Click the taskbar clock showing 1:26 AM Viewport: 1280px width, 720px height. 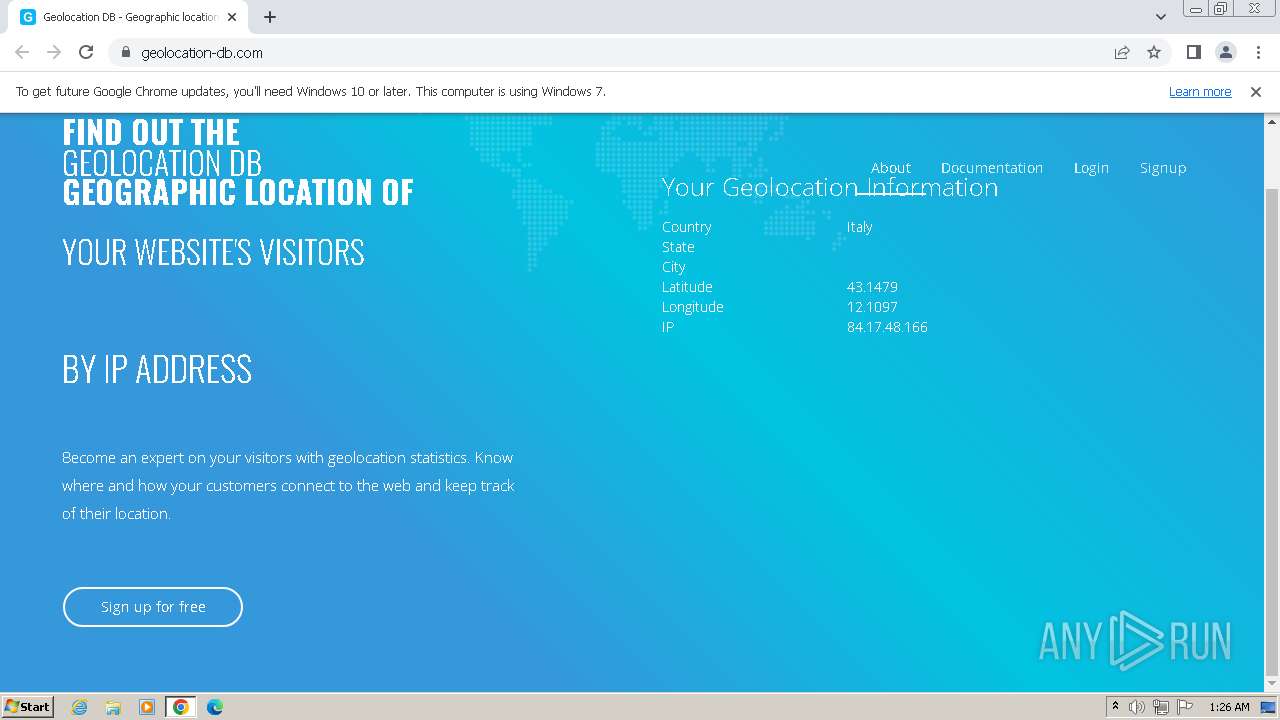pos(1229,707)
